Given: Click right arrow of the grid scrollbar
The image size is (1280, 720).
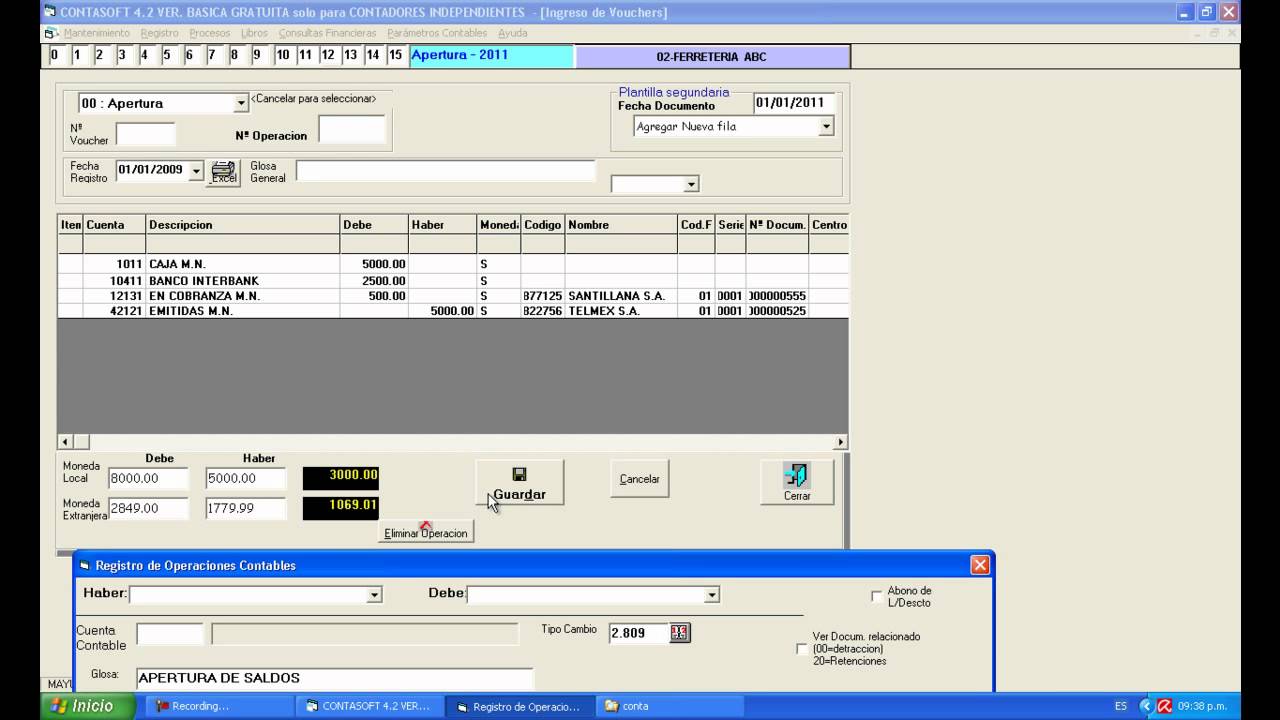Looking at the screenshot, I should pos(840,441).
